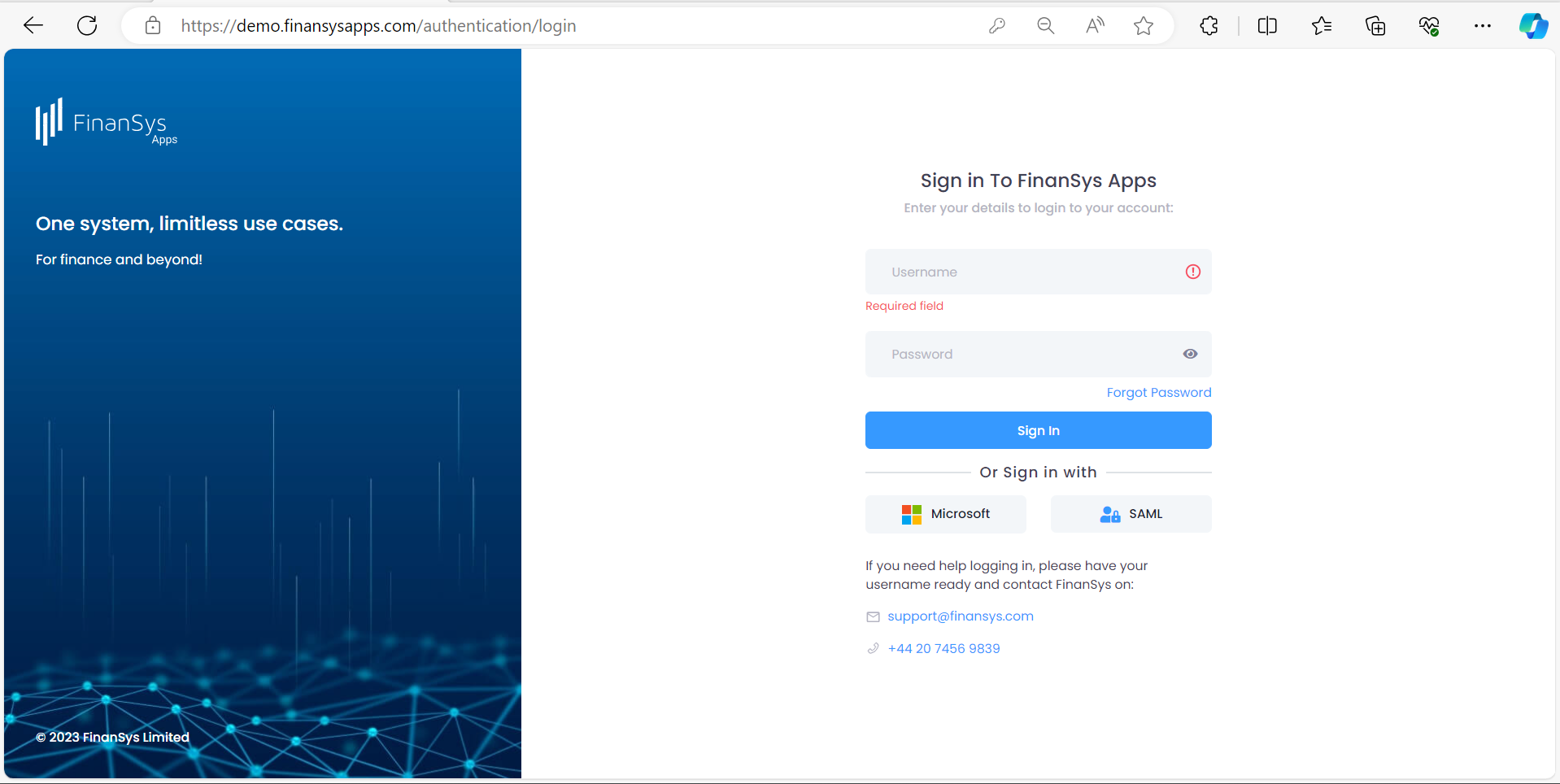
Task: Toggle password visibility with eye icon
Action: point(1190,354)
